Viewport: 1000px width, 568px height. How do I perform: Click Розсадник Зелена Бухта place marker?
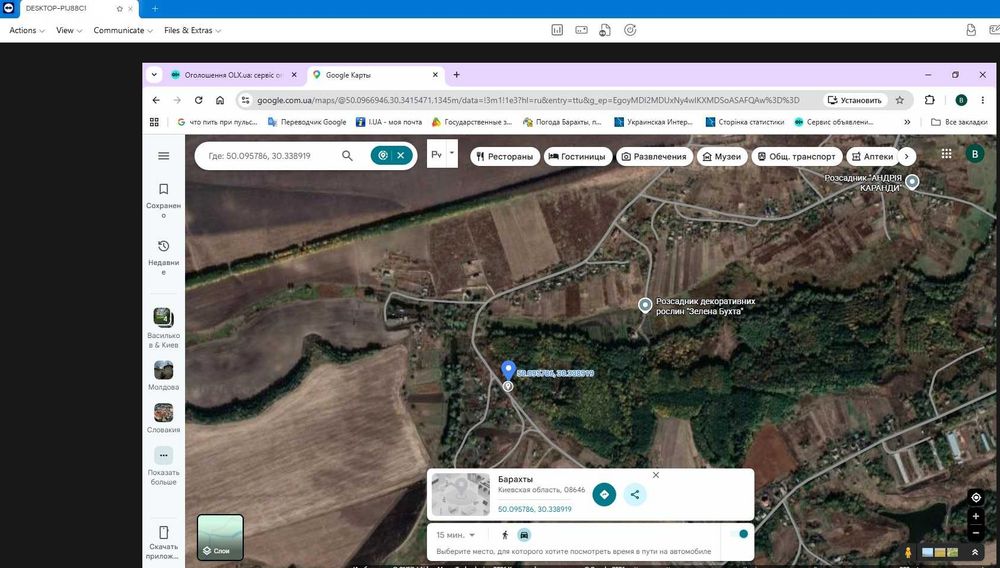pyautogui.click(x=645, y=305)
